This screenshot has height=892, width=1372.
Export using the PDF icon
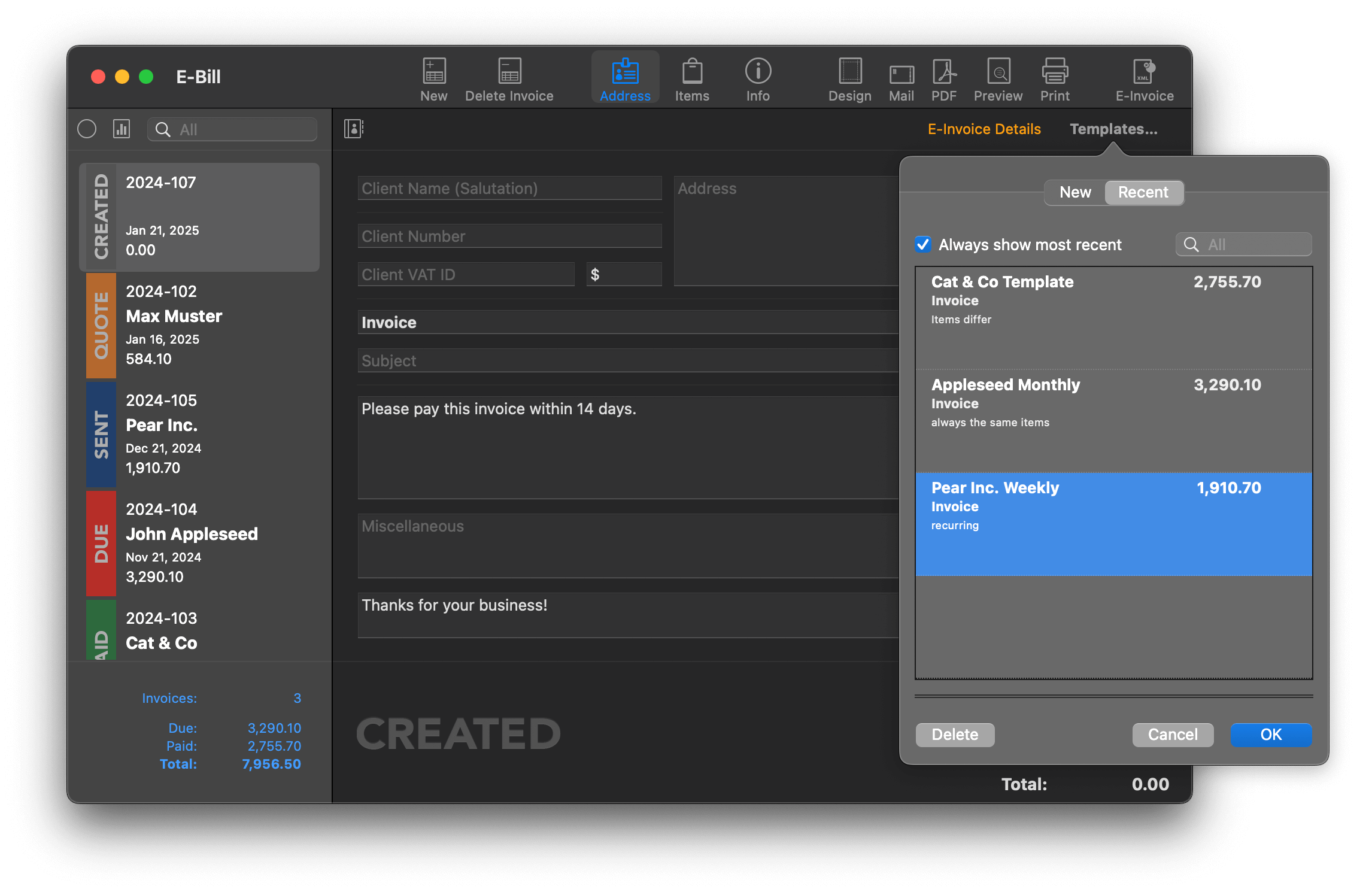click(x=944, y=72)
